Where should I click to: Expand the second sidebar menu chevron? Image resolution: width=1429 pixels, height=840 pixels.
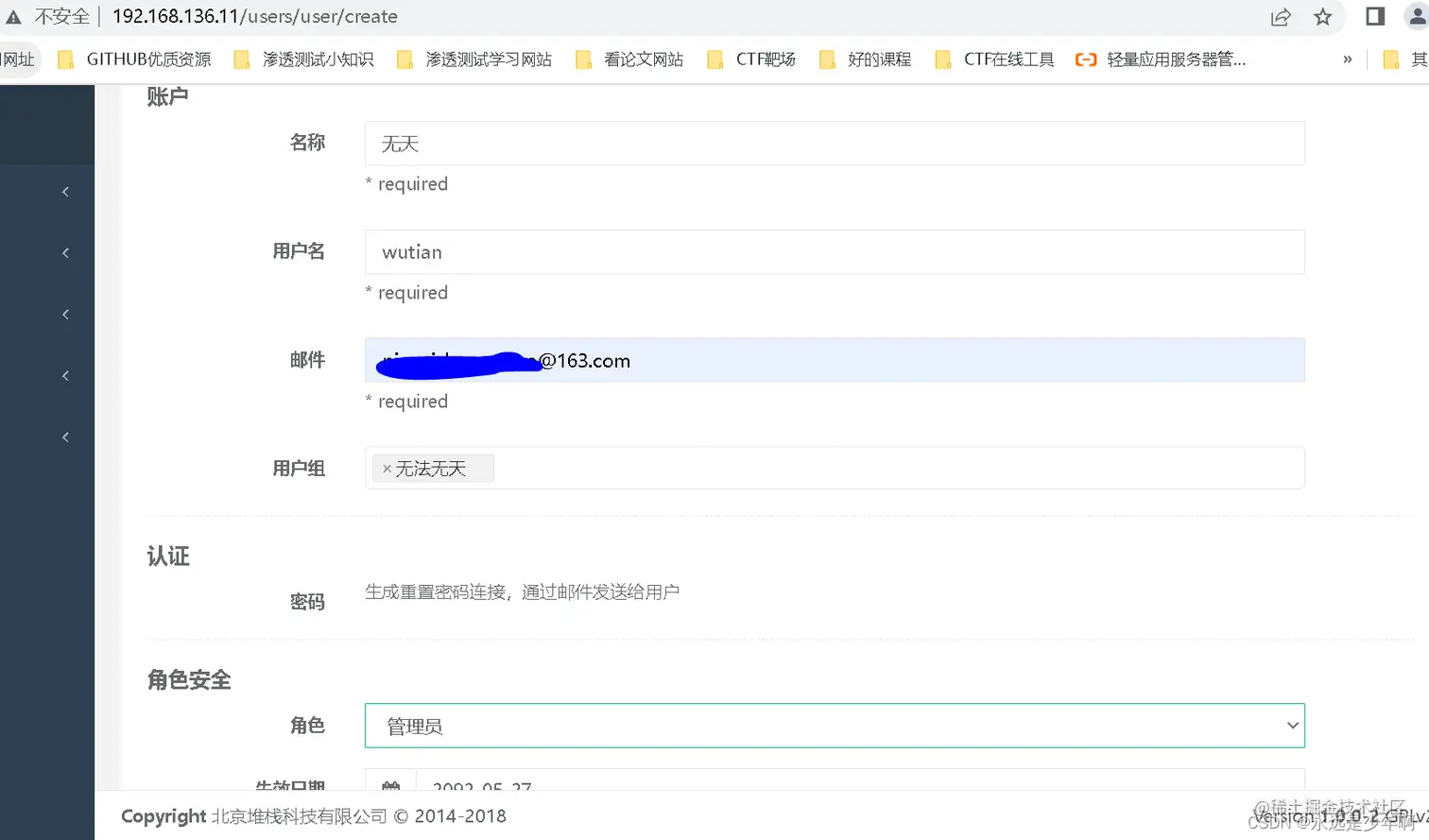click(x=65, y=253)
